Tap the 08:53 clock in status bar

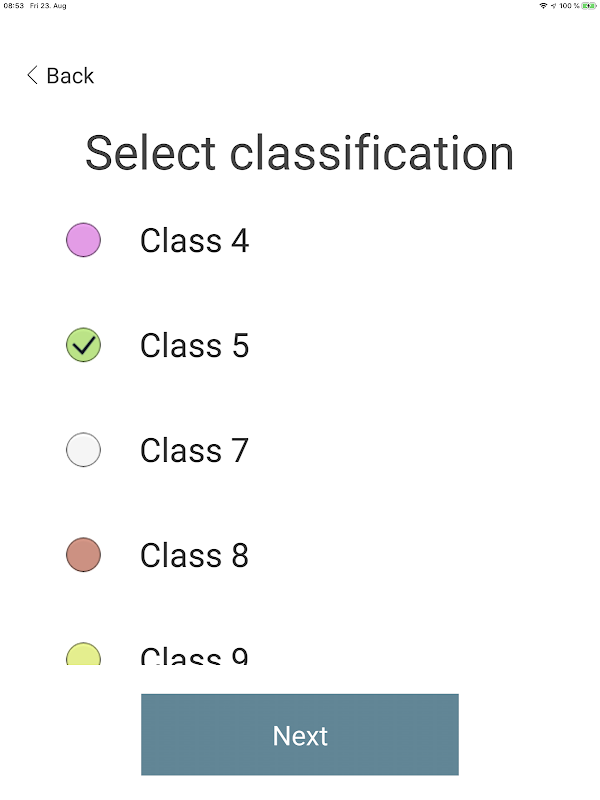point(13,6)
